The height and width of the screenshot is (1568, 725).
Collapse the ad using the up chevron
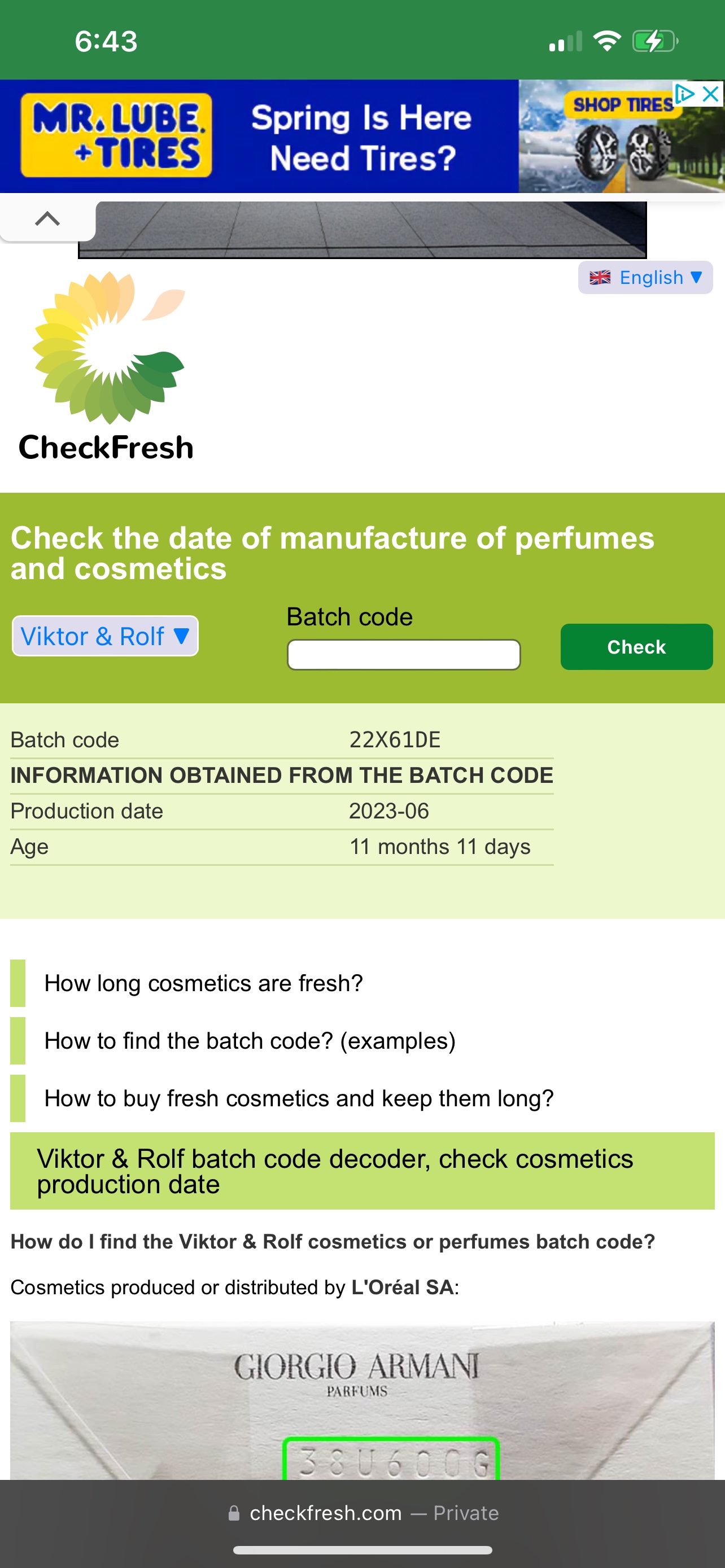point(47,218)
